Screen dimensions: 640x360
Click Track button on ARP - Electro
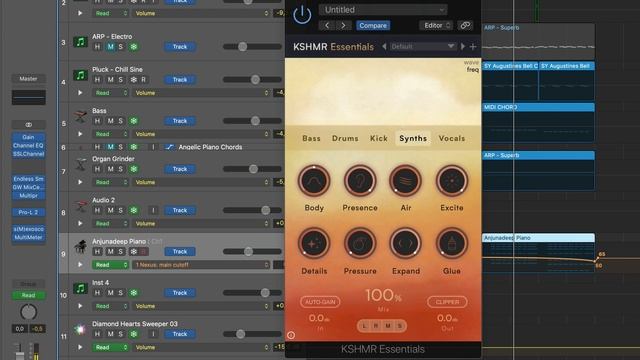[x=180, y=47]
